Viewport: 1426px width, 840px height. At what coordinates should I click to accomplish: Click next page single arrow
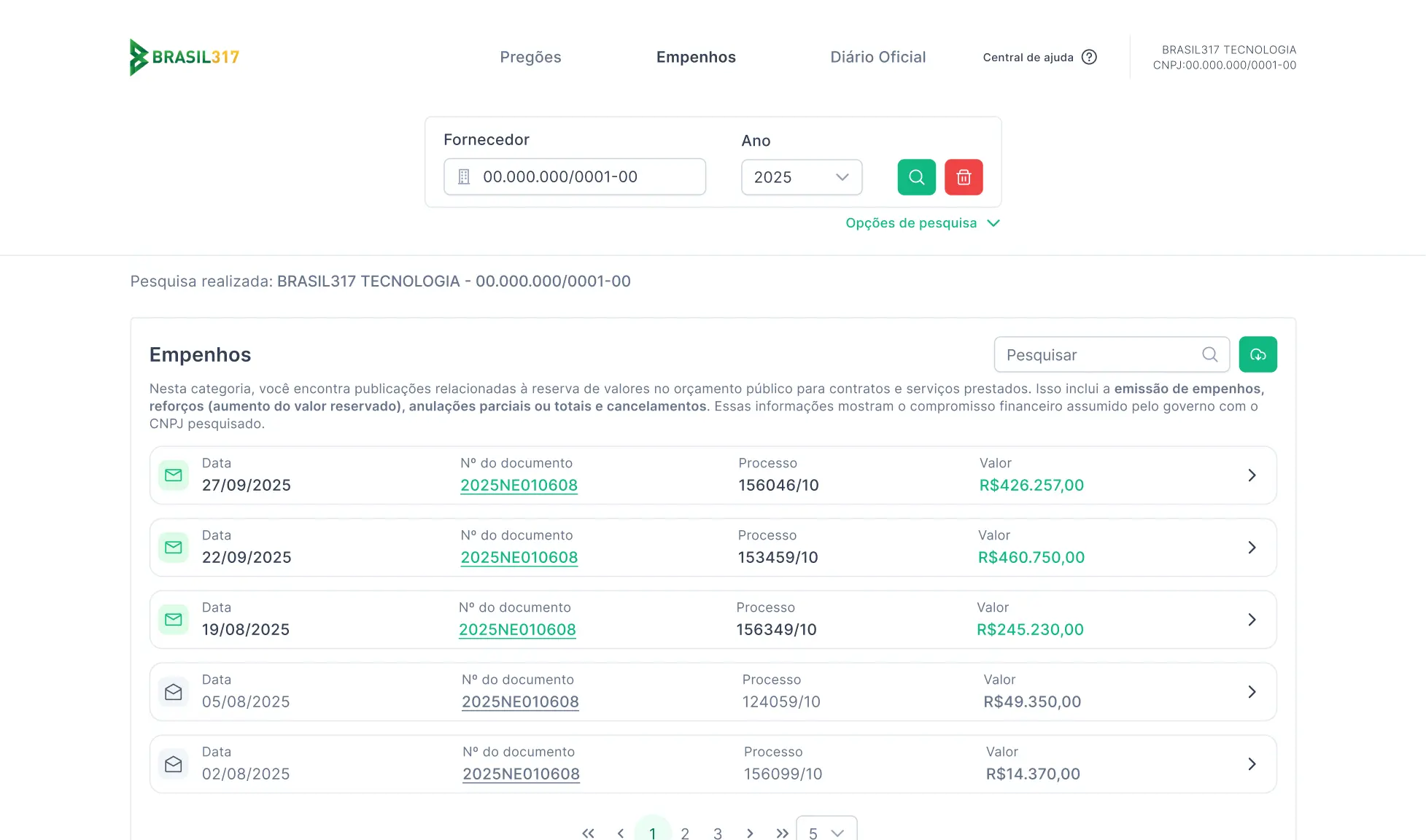tap(750, 833)
